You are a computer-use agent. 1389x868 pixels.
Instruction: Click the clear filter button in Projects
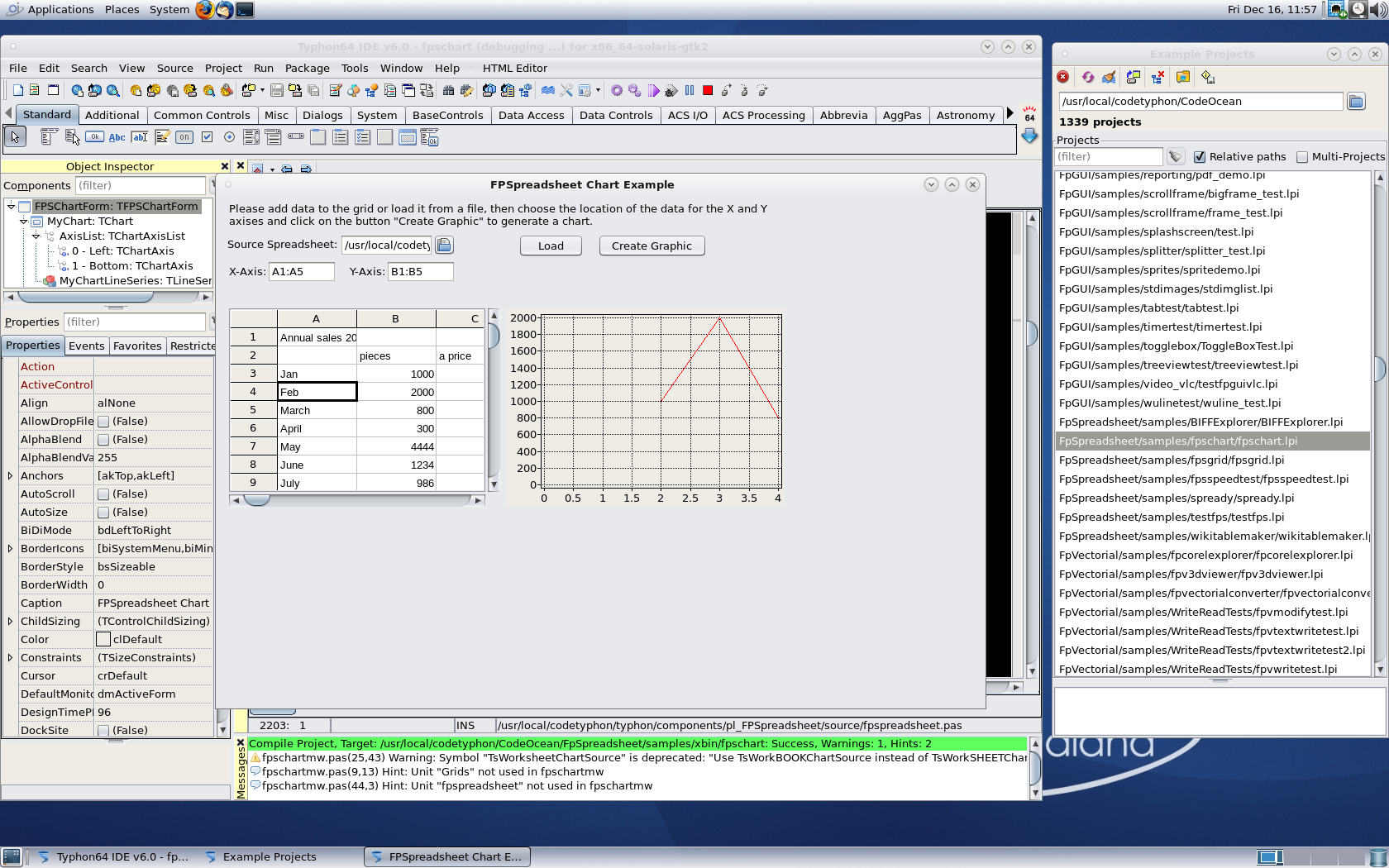[1175, 157]
